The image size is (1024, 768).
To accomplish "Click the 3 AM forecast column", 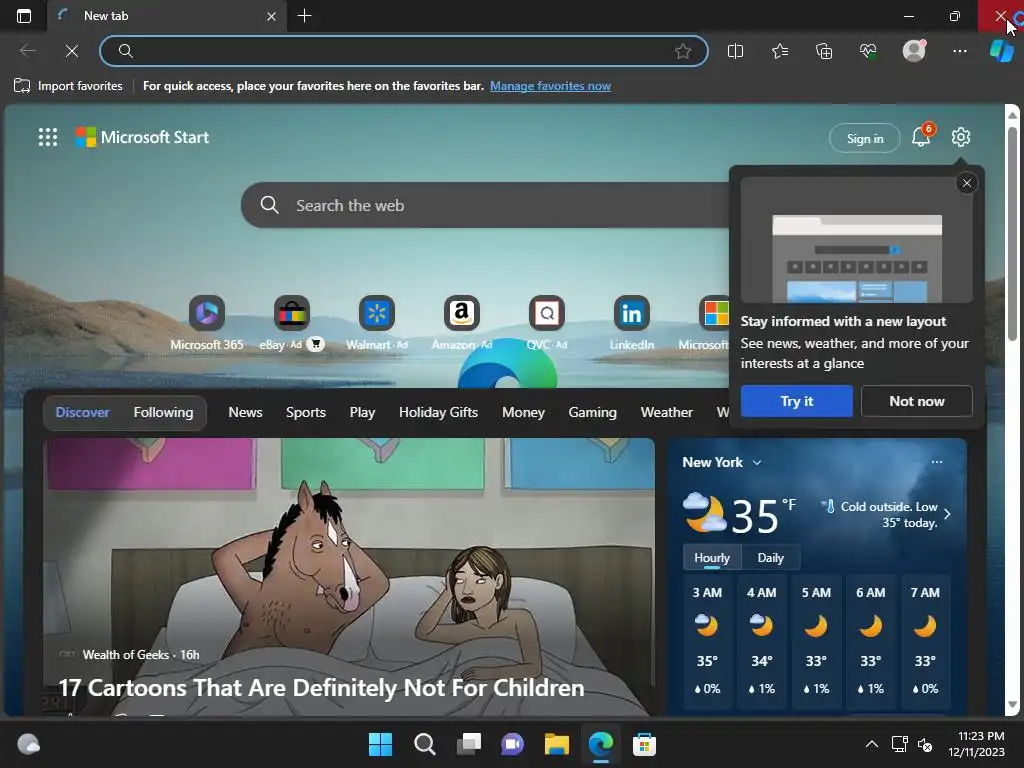I will tap(707, 640).
